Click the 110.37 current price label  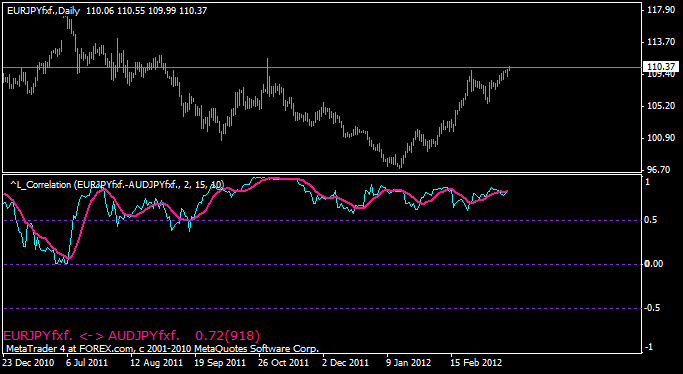point(660,67)
